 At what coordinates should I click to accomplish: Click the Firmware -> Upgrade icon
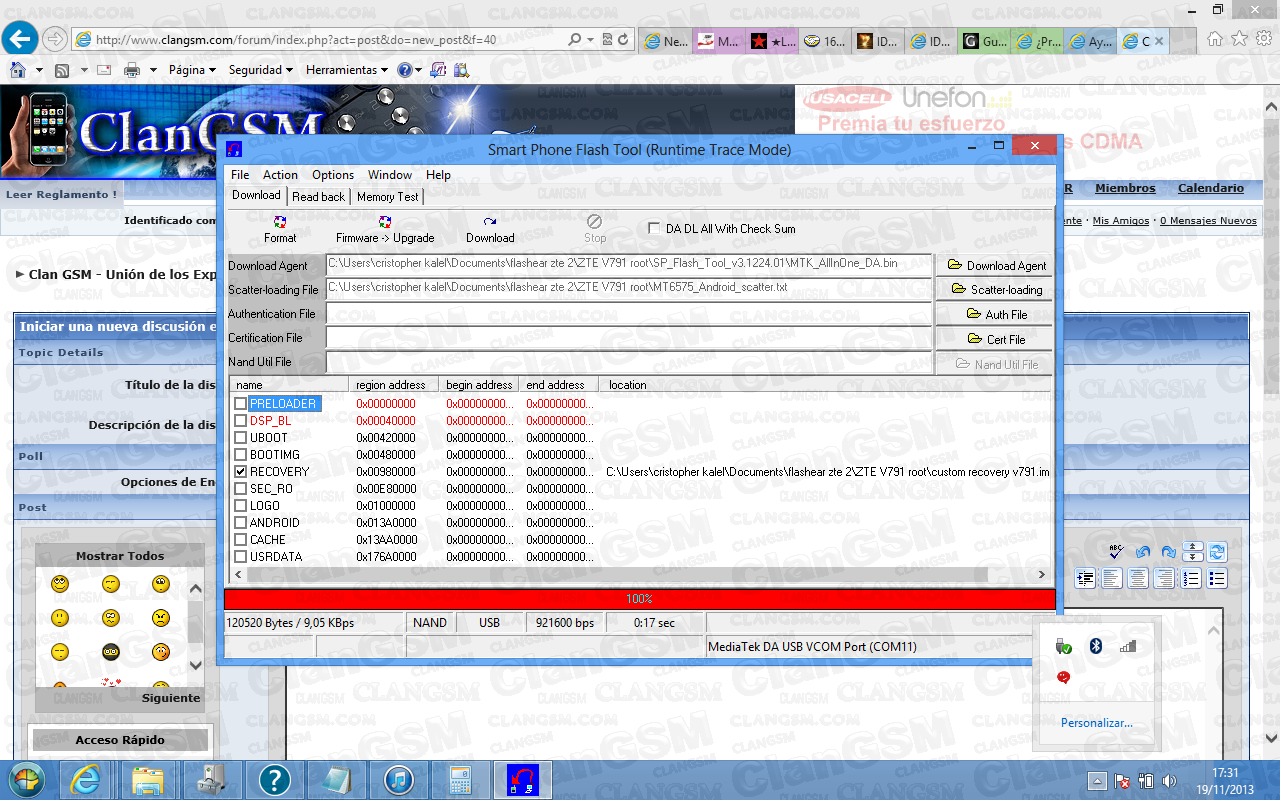[385, 229]
